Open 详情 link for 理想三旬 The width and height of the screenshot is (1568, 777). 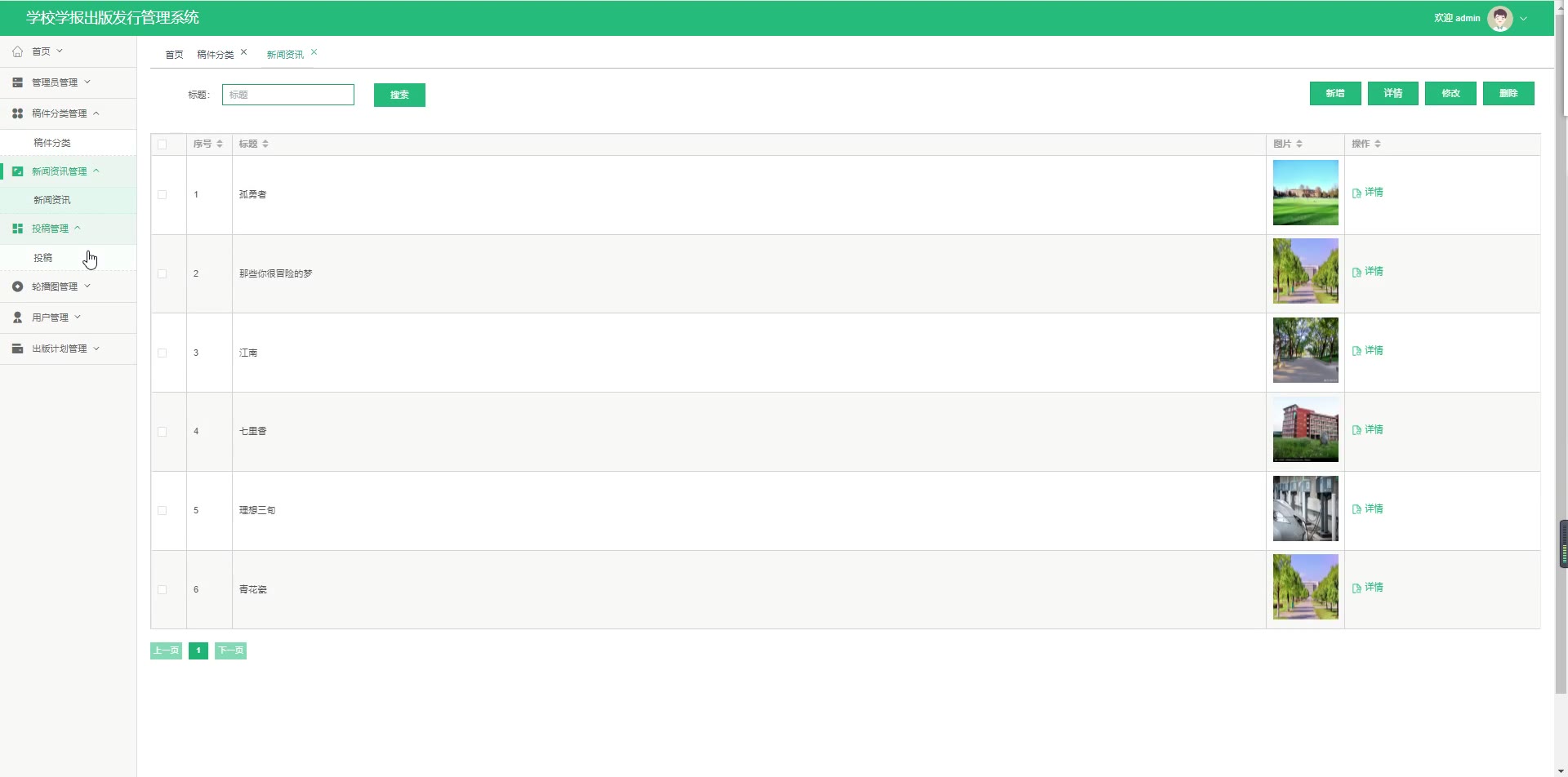(1368, 509)
